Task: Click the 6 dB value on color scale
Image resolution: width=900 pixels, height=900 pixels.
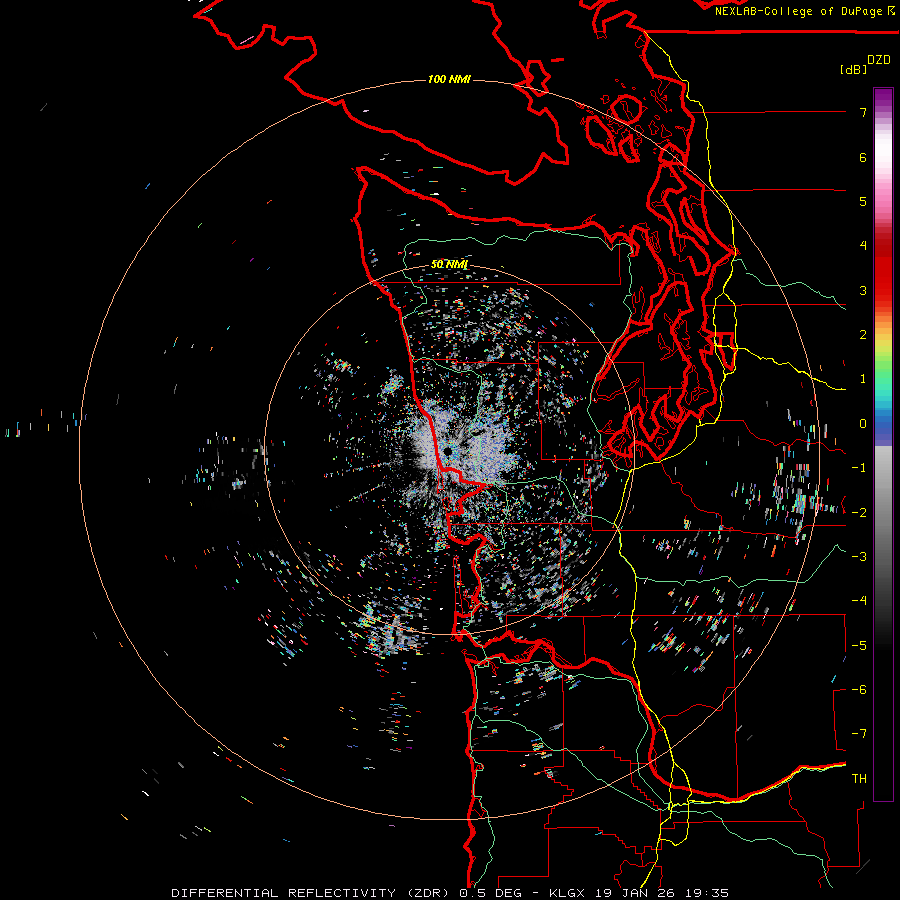Action: 863,157
